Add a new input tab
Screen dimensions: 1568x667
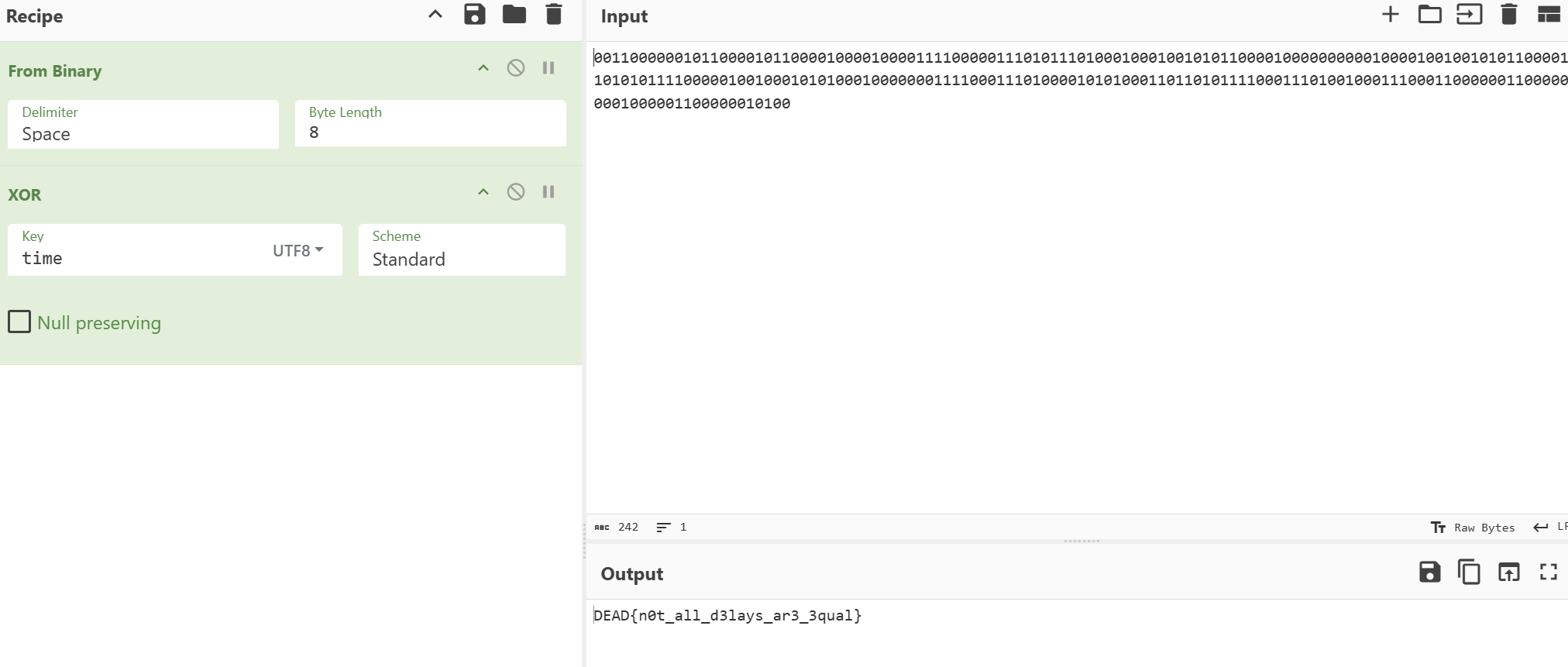pos(1390,15)
